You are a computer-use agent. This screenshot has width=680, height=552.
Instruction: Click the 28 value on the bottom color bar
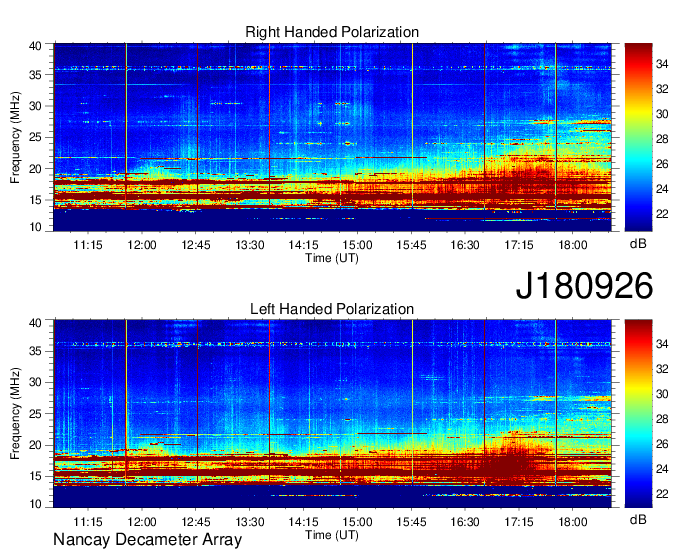click(x=662, y=419)
